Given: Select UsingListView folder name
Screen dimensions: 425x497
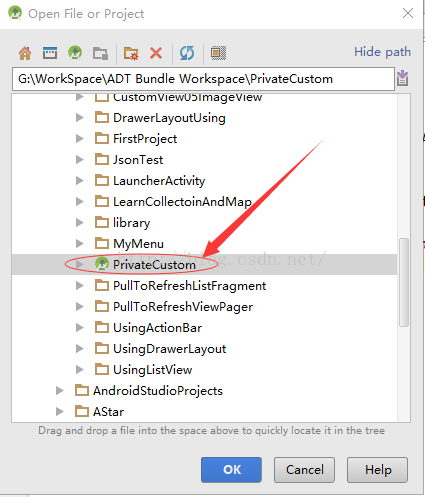Looking at the screenshot, I should point(152,370).
